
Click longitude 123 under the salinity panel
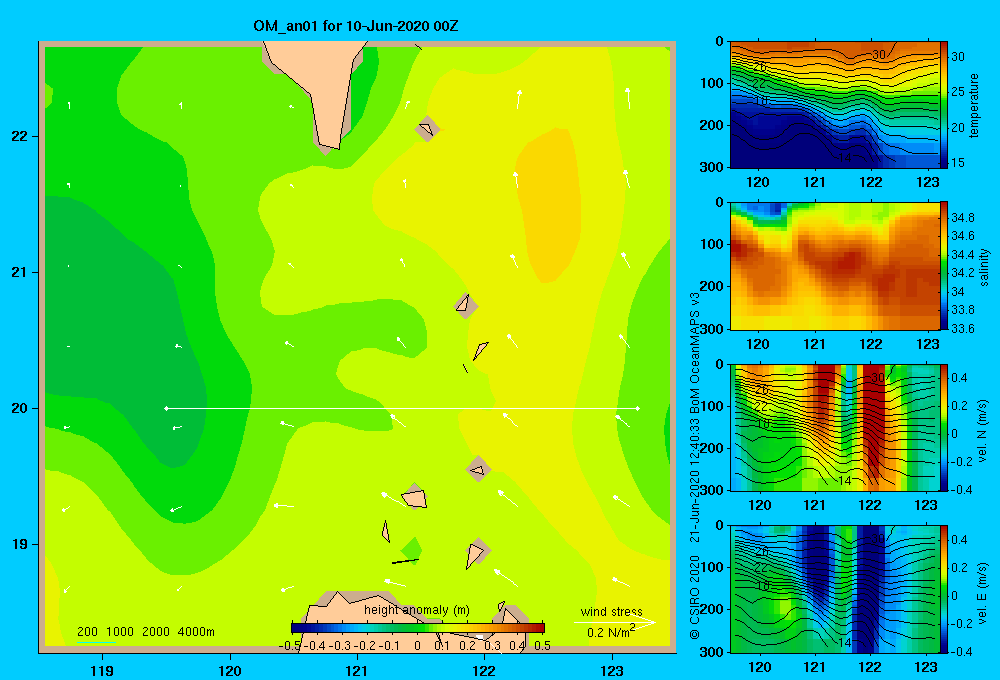tap(927, 344)
